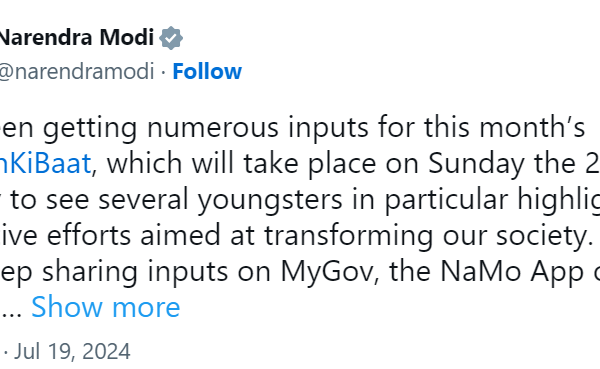Open the @narendramodi handle link
Viewport: 600px width, 369px height.
coord(77,72)
